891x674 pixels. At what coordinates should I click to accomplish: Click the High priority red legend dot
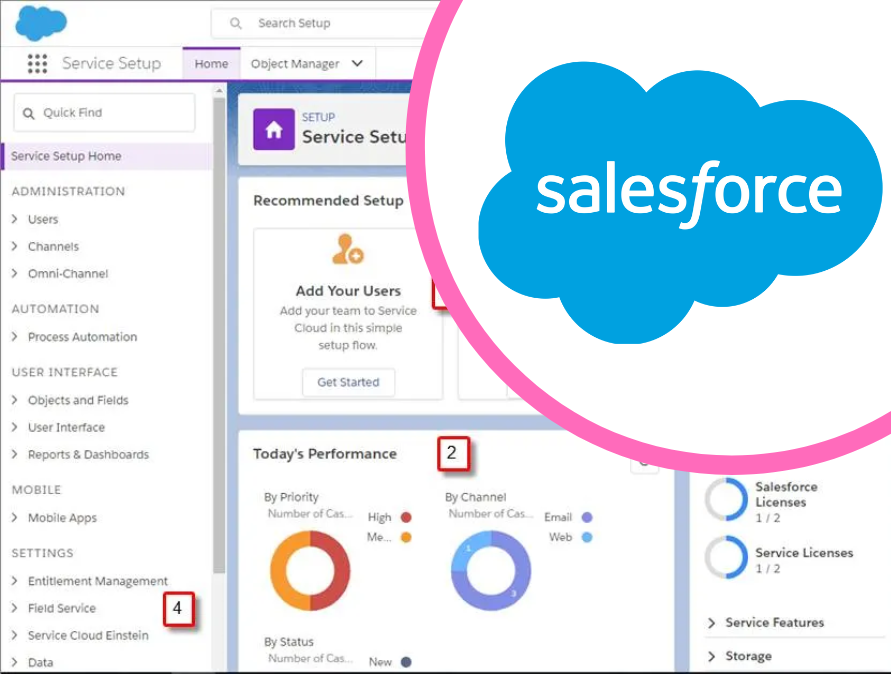pyautogui.click(x=406, y=517)
